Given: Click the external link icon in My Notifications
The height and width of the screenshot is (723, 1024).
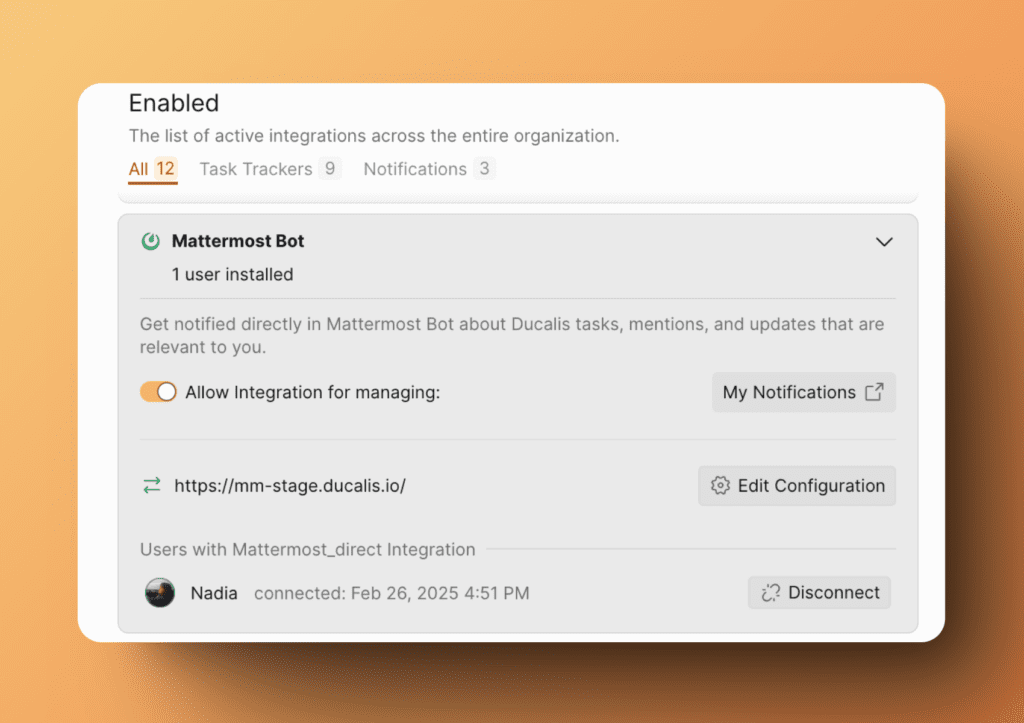Looking at the screenshot, I should click(x=874, y=392).
